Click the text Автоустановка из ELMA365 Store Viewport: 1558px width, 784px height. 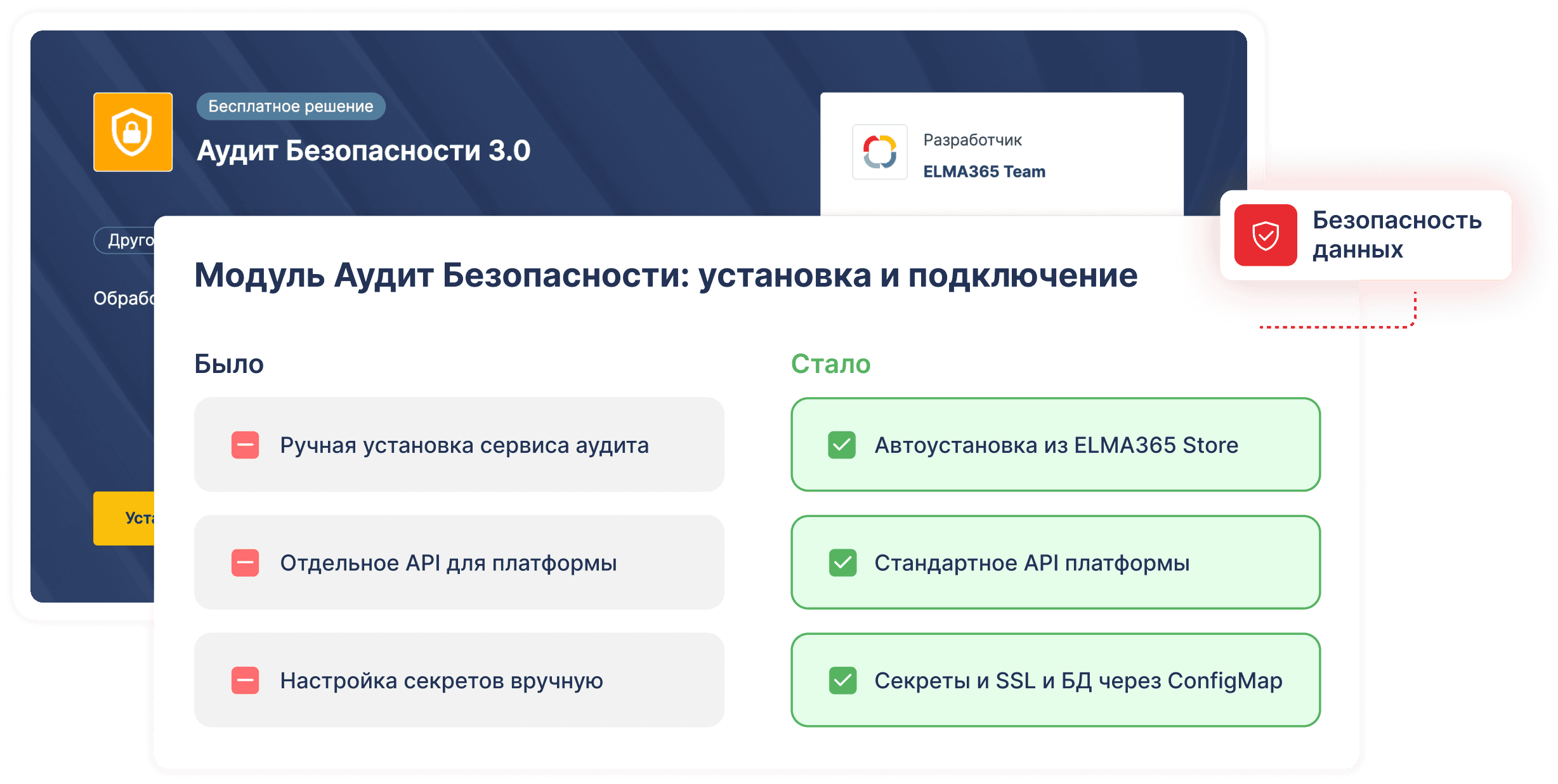(x=1056, y=445)
